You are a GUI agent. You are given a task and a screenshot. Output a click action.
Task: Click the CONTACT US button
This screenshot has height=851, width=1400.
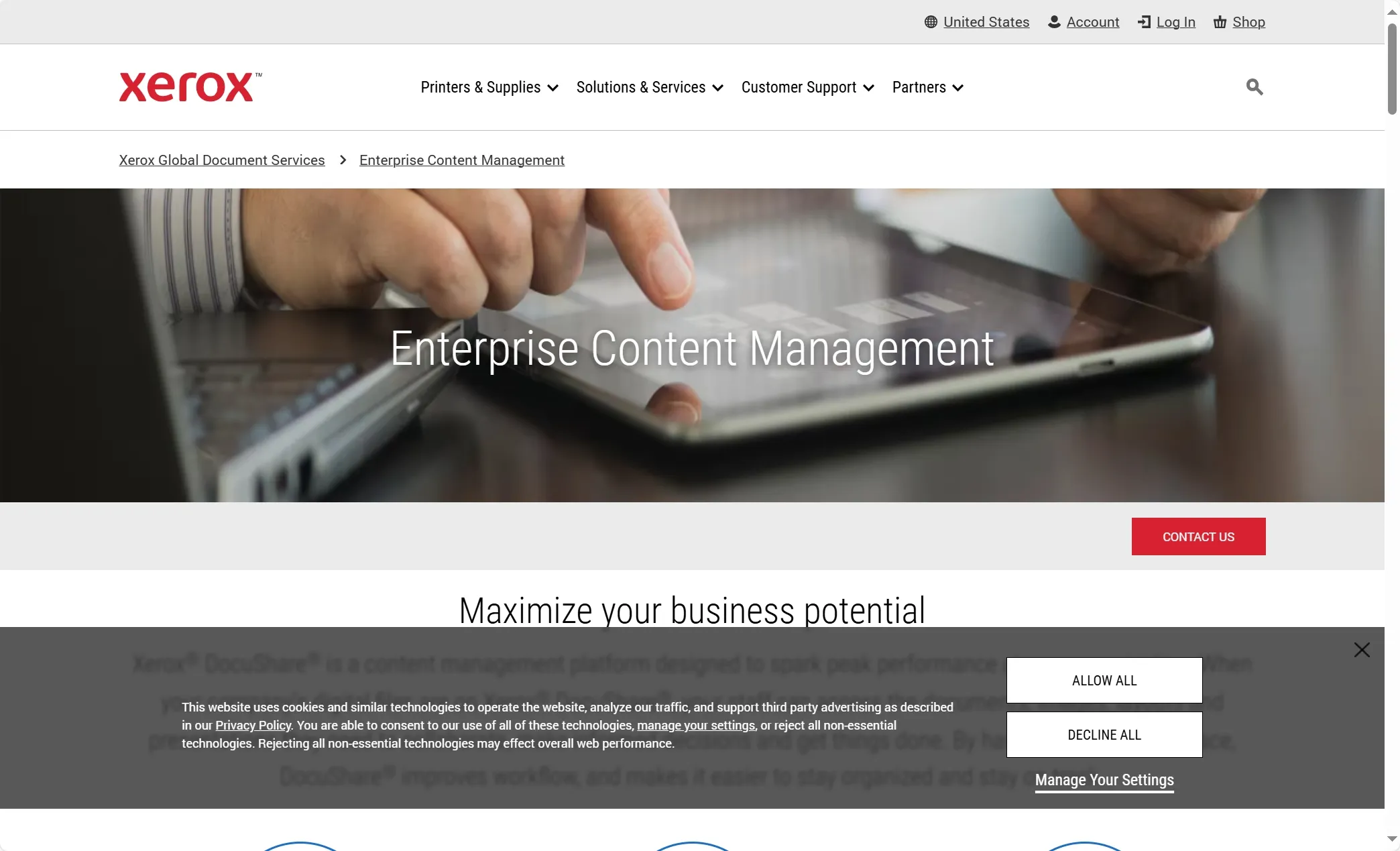click(1198, 536)
